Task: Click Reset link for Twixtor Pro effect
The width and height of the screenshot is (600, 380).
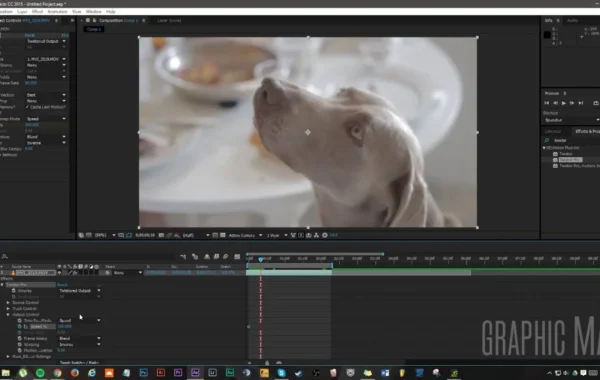Action: (x=62, y=285)
